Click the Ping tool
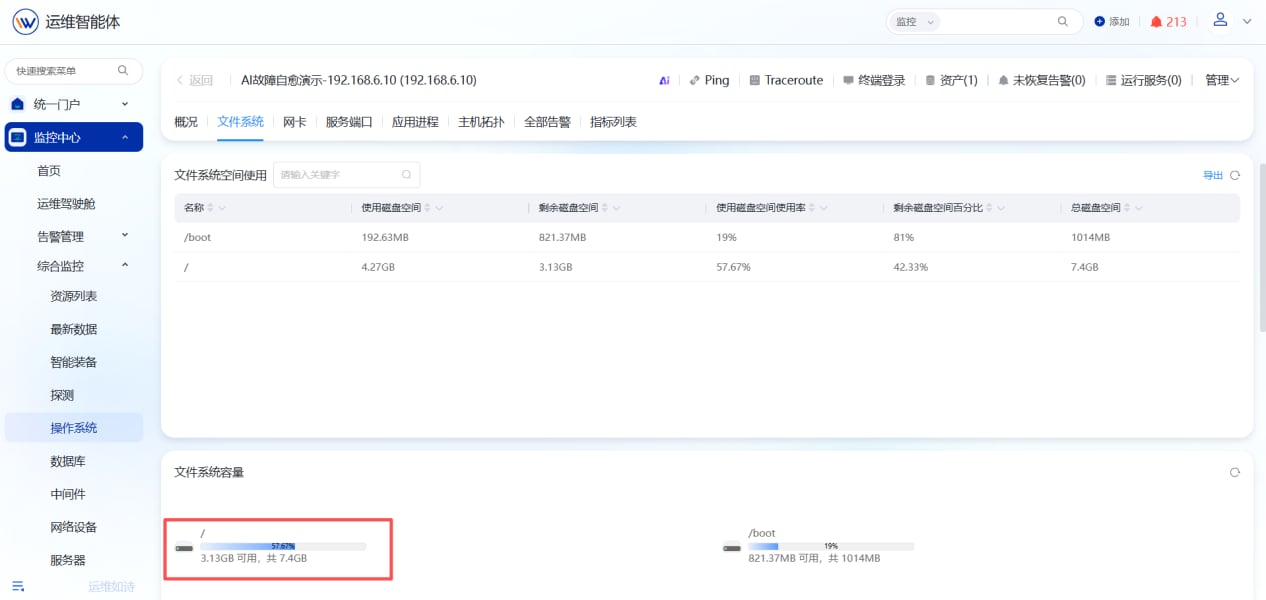The height and width of the screenshot is (600, 1266). click(x=709, y=80)
